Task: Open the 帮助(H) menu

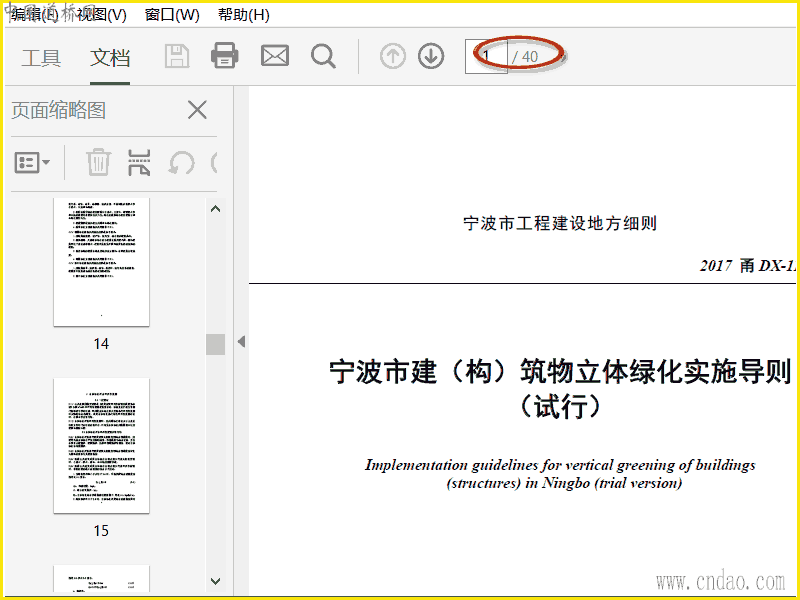Action: (243, 14)
